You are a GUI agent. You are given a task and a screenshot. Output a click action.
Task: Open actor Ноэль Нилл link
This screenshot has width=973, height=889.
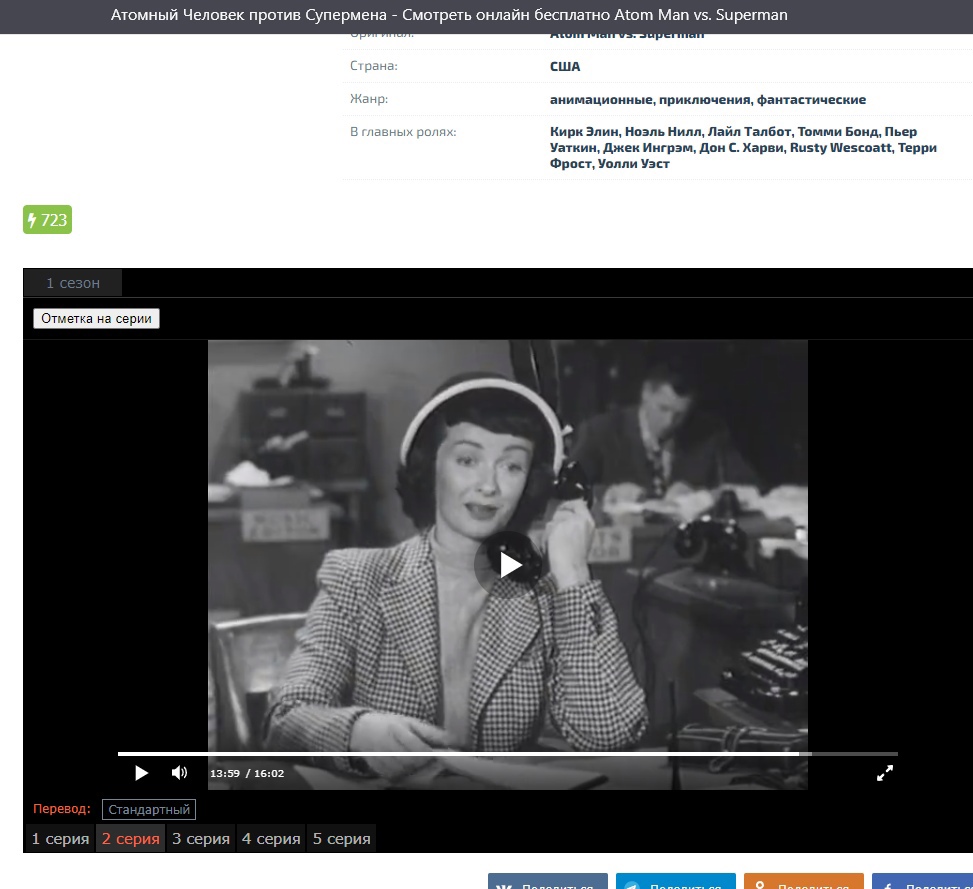point(662,132)
